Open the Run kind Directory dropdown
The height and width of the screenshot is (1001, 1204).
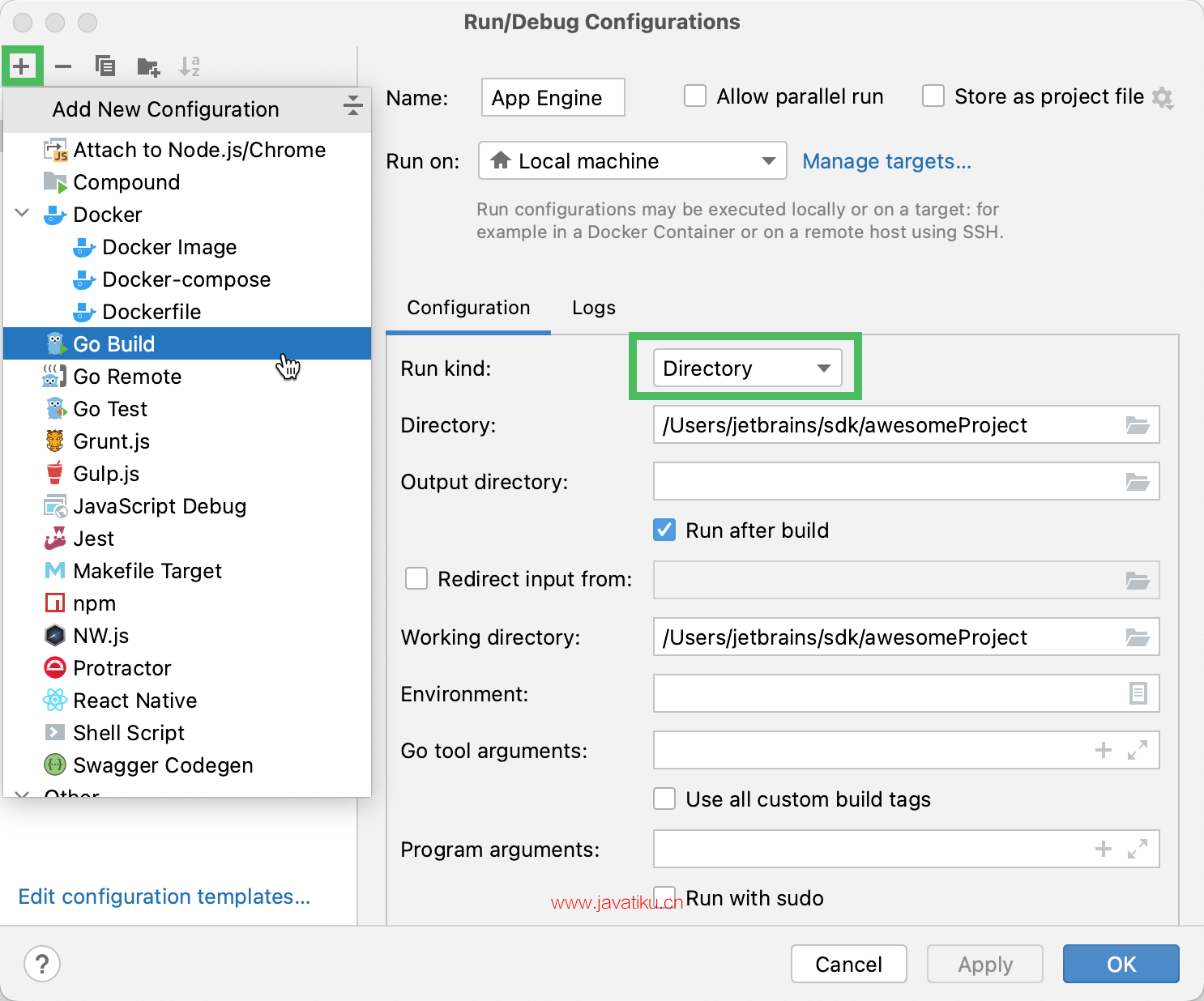(x=747, y=368)
